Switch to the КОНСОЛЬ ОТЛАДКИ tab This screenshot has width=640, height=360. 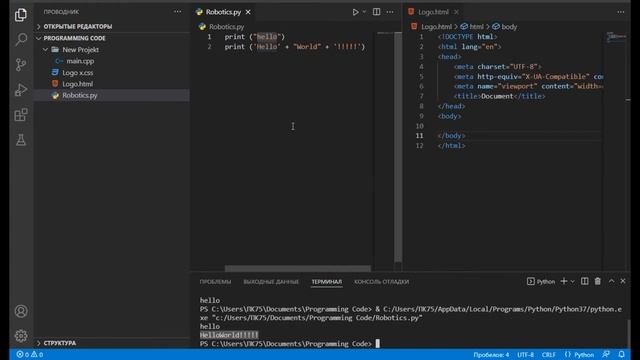tap(381, 282)
